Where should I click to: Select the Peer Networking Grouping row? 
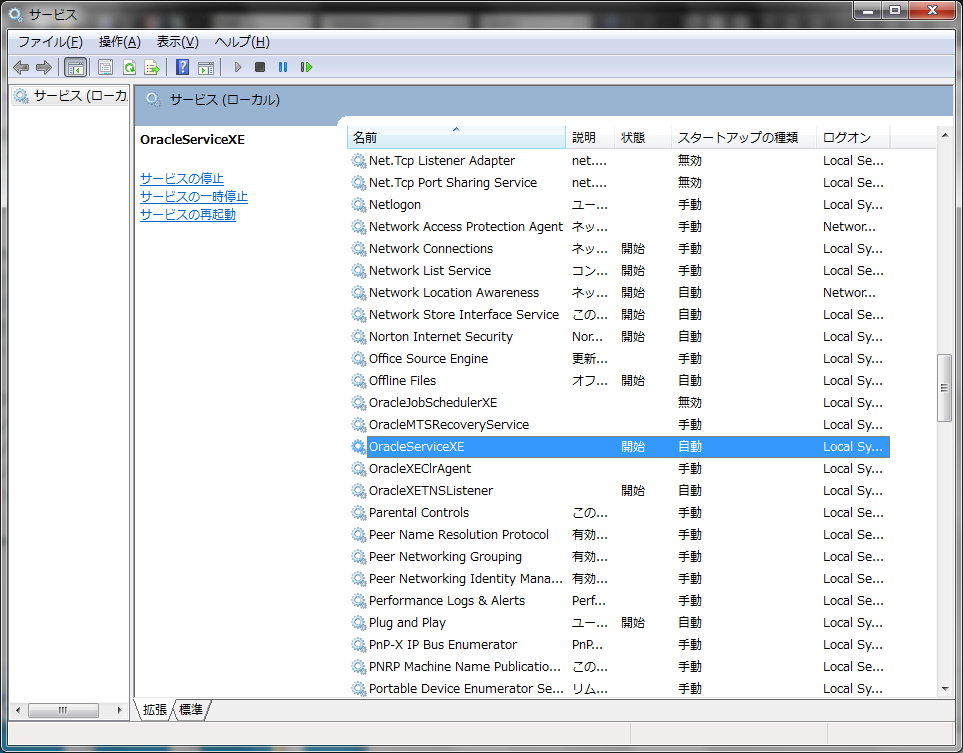619,556
